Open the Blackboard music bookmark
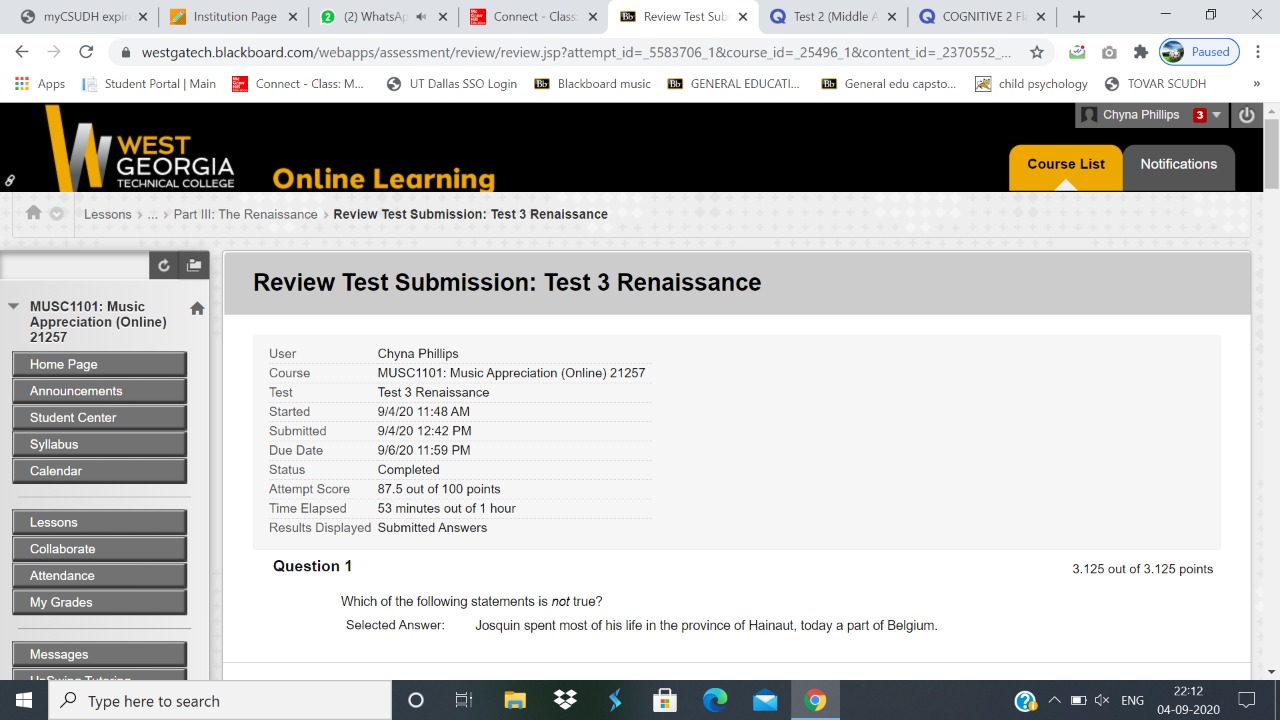This screenshot has height=720, width=1280. coord(593,84)
